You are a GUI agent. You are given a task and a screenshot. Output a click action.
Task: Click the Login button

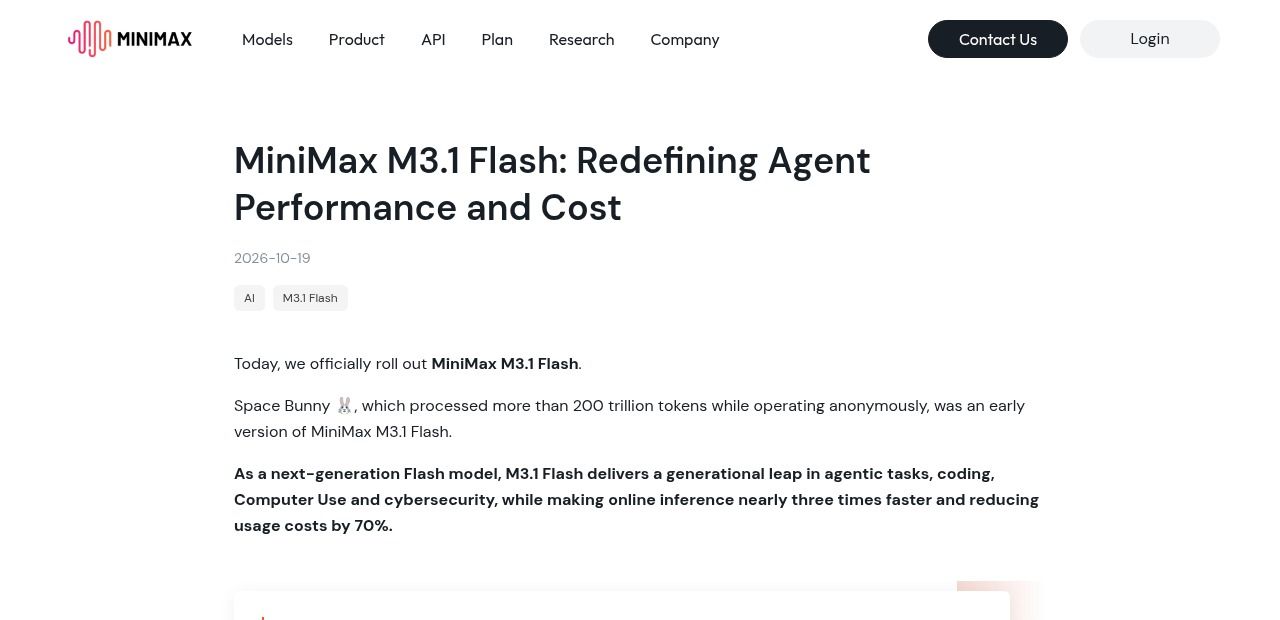pyautogui.click(x=1150, y=39)
